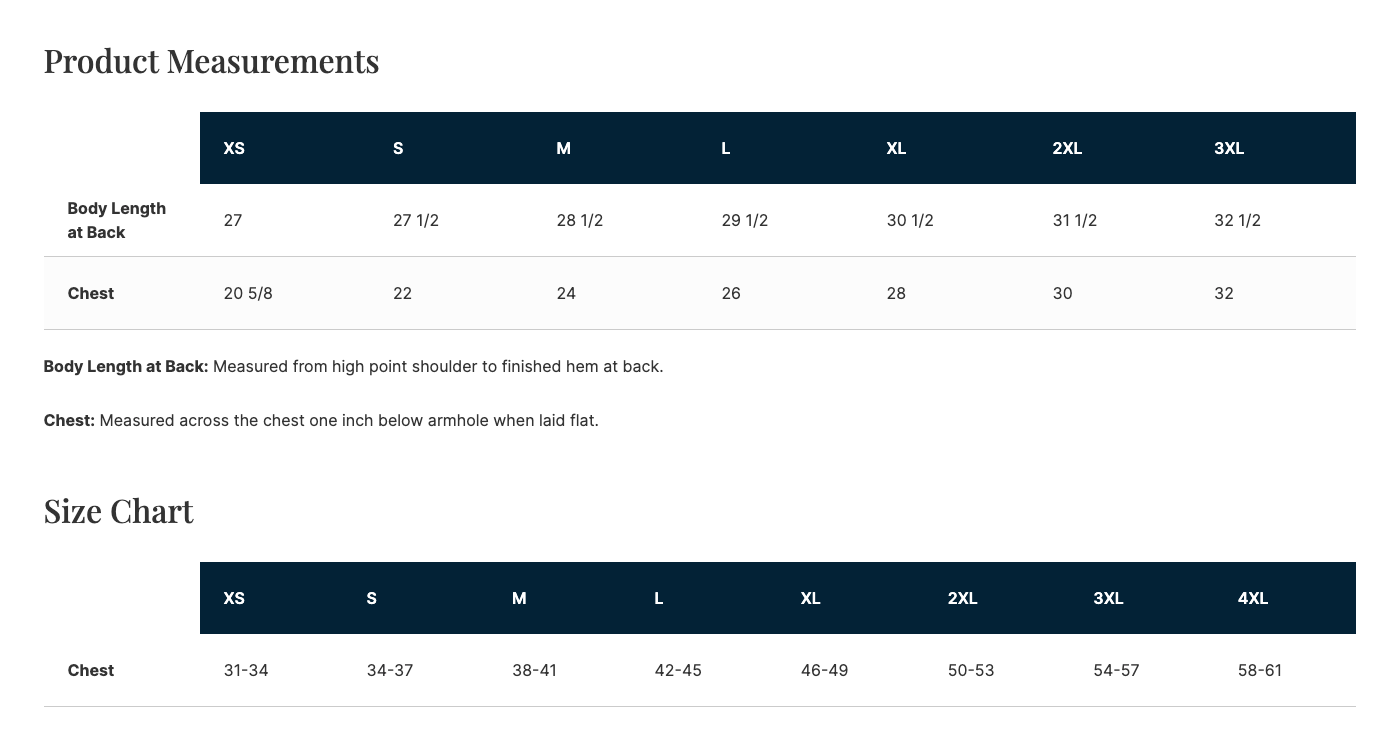Select the 32 1/2 body length value
The width and height of the screenshot is (1396, 738).
[1237, 220]
